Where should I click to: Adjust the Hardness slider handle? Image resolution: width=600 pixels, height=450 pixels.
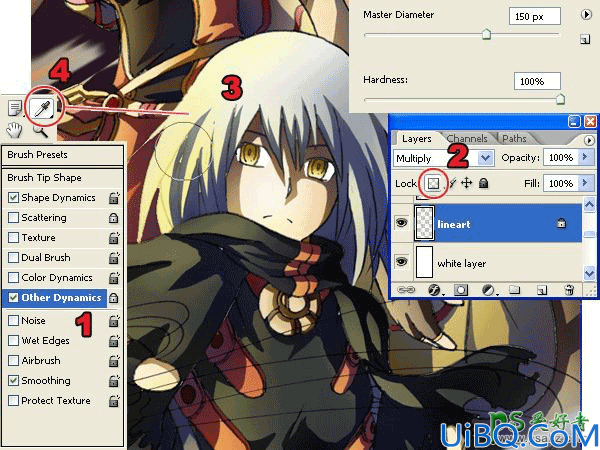(560, 99)
